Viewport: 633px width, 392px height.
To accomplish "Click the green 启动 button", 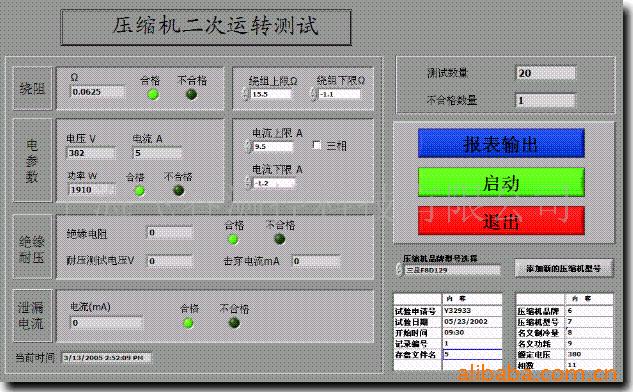I will click(501, 182).
